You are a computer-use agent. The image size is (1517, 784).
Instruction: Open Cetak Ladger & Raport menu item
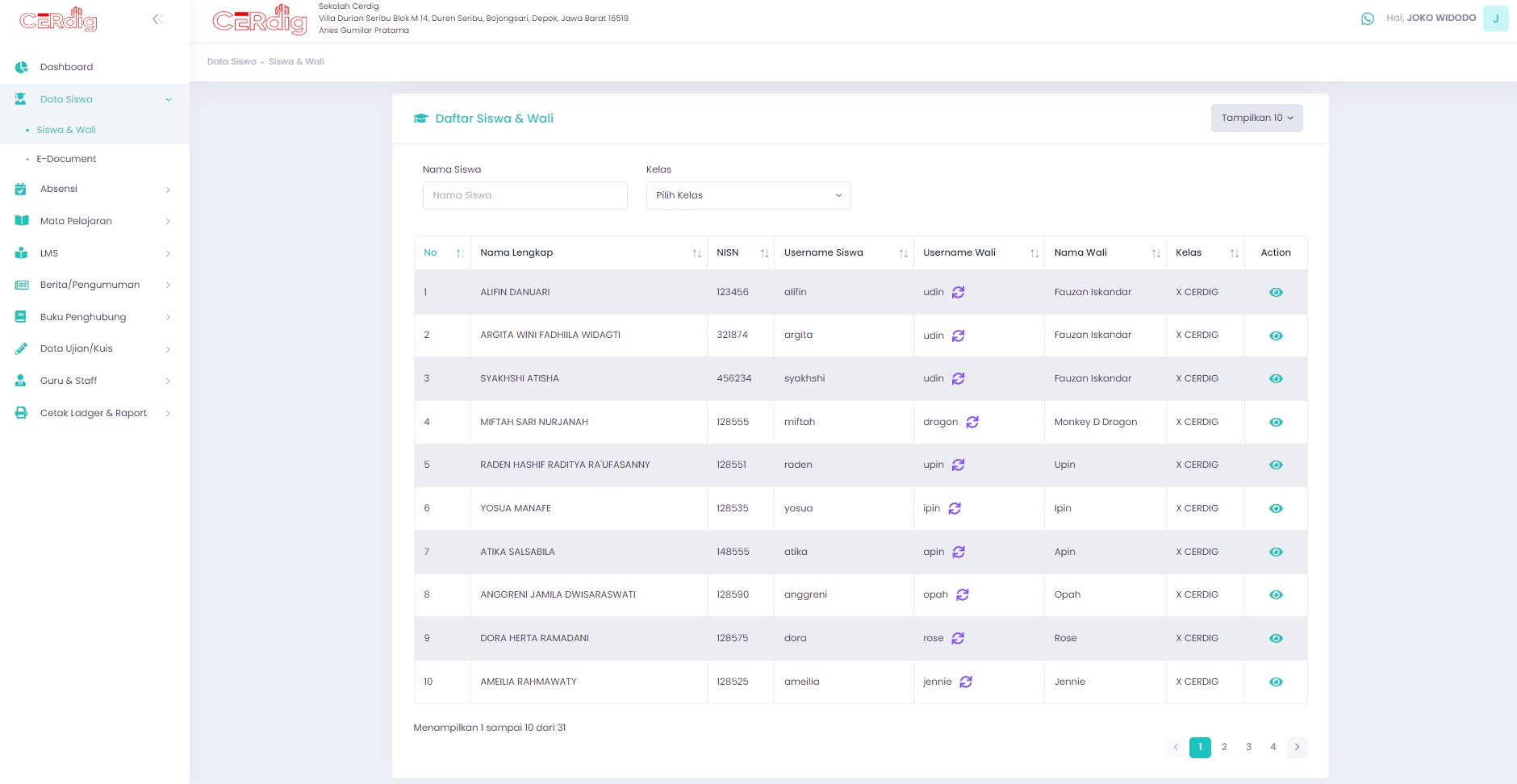point(94,413)
